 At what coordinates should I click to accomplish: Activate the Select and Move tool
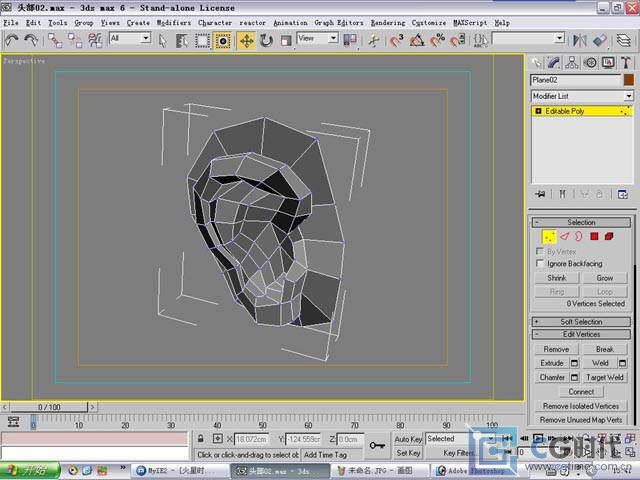(x=247, y=40)
